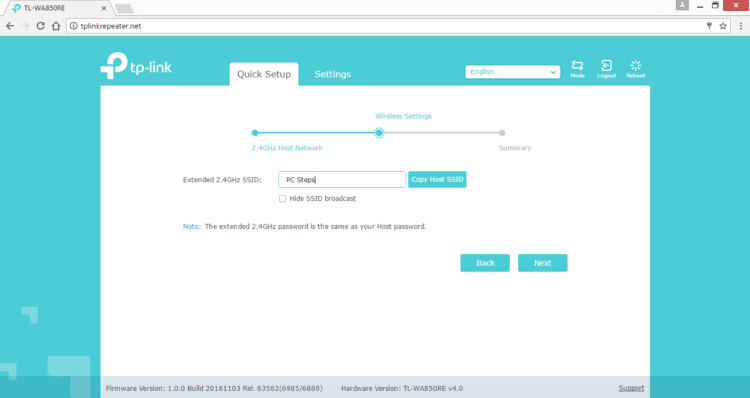Switch to the Quick Setup tab
This screenshot has height=398, width=750.
[x=264, y=74]
